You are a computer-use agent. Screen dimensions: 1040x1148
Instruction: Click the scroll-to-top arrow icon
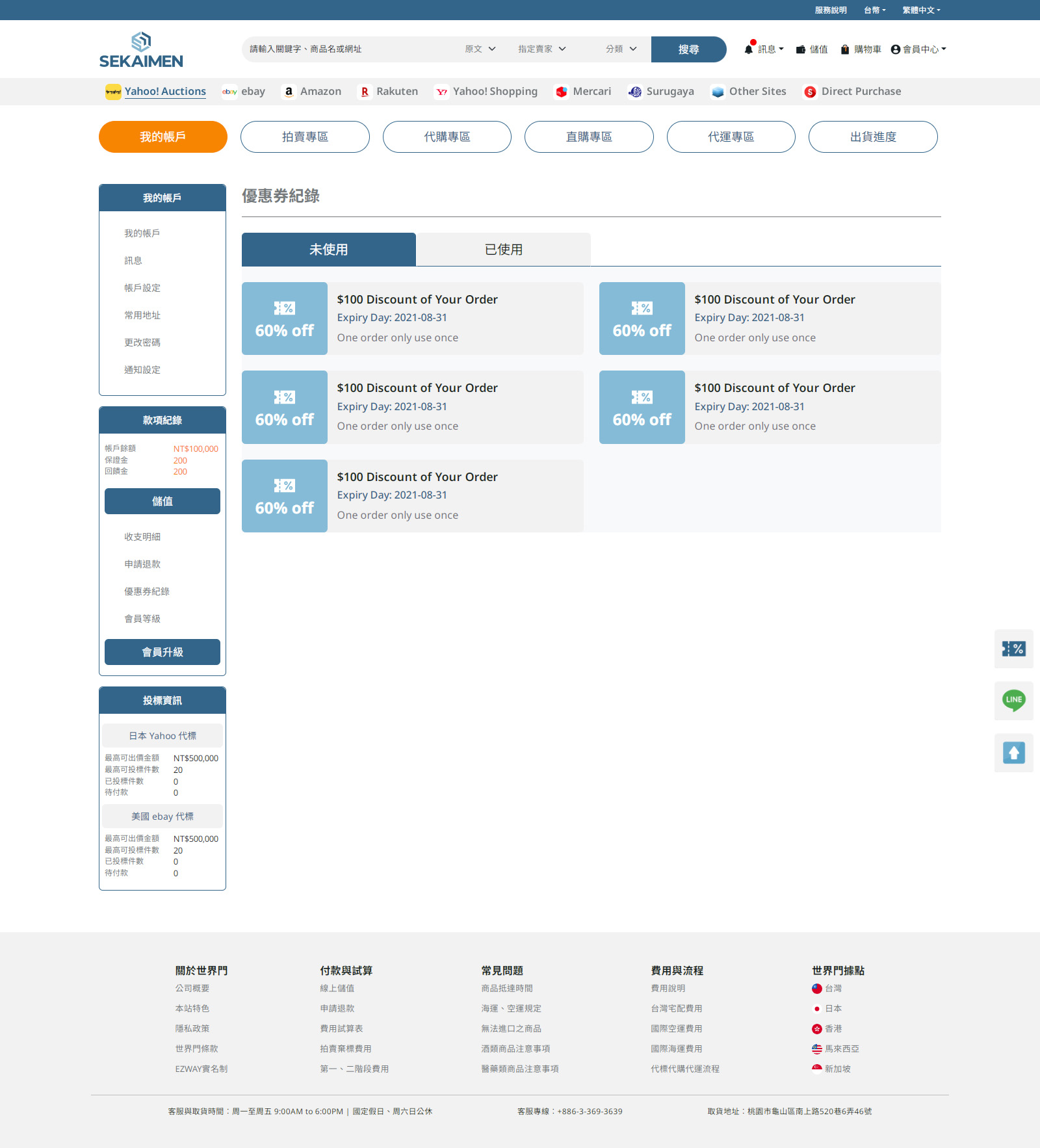(x=1013, y=753)
